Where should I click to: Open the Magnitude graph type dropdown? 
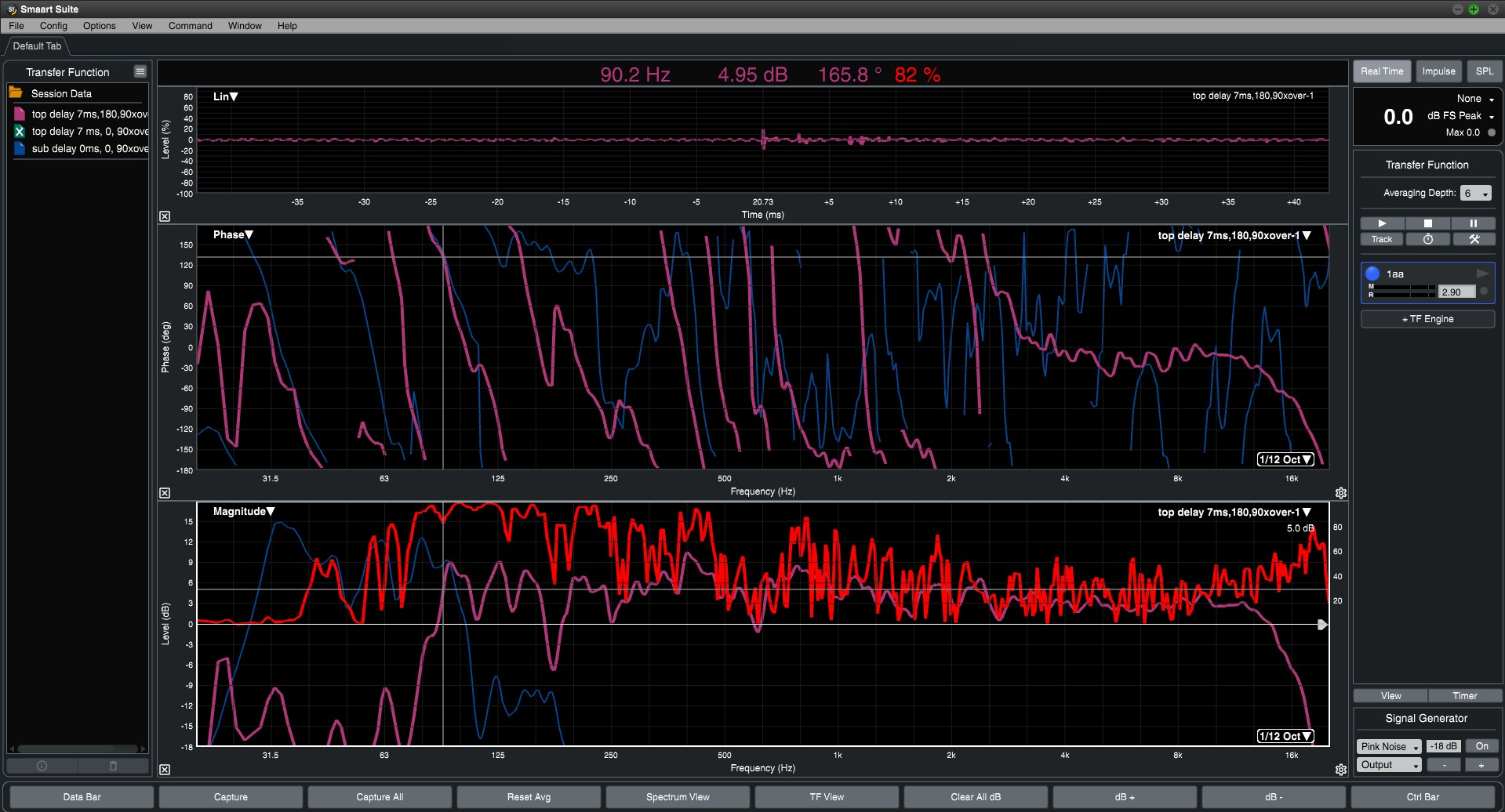(x=244, y=511)
